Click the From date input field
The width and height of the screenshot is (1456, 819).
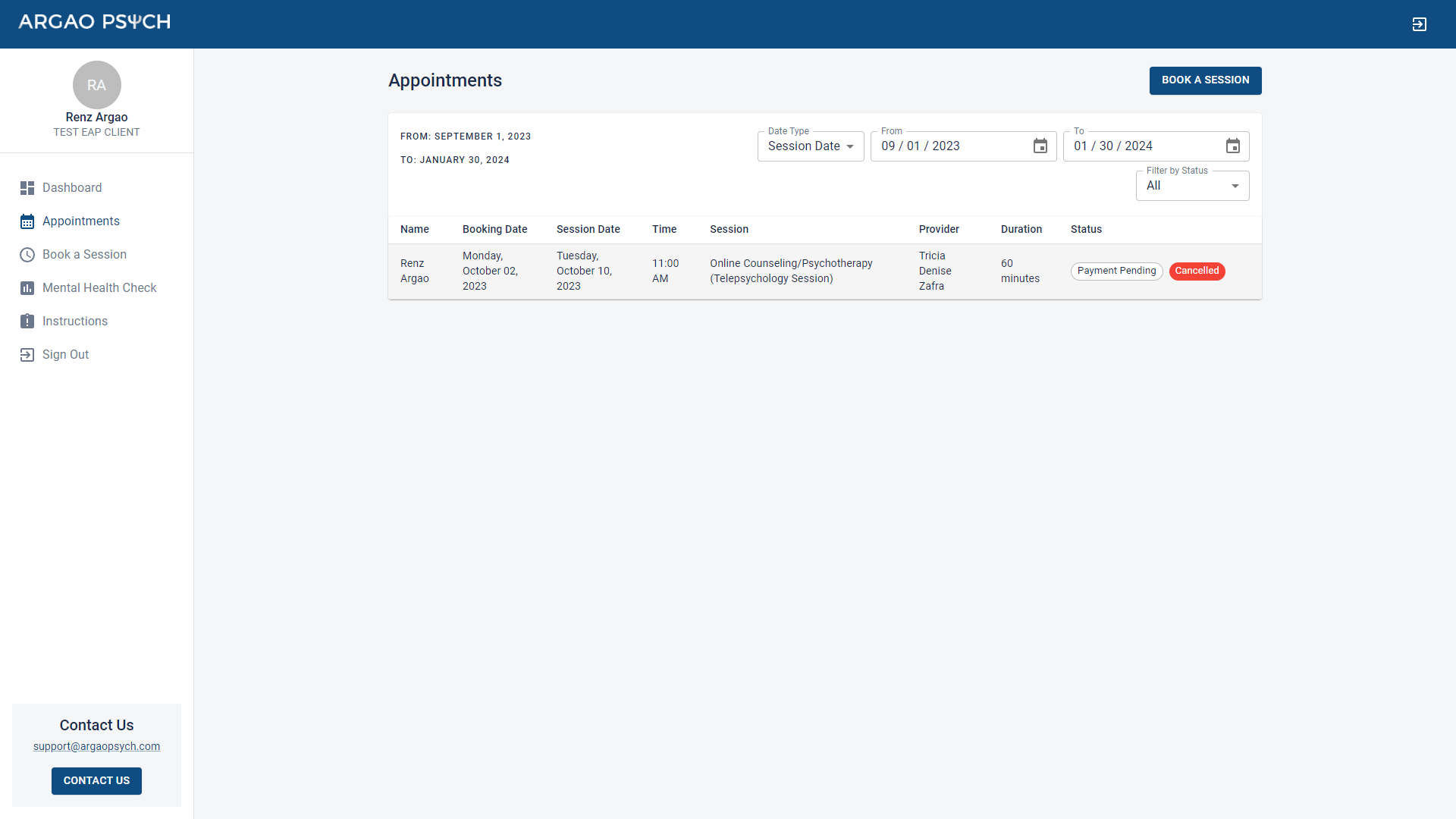[x=948, y=146]
